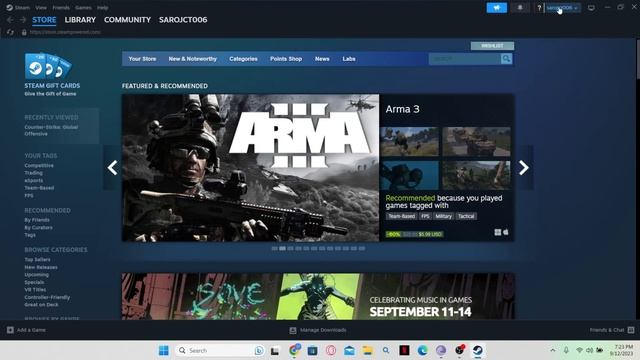Screen dimensions: 640x360
Task: Open the SAROJCT006 profile tab
Action: tap(183, 20)
